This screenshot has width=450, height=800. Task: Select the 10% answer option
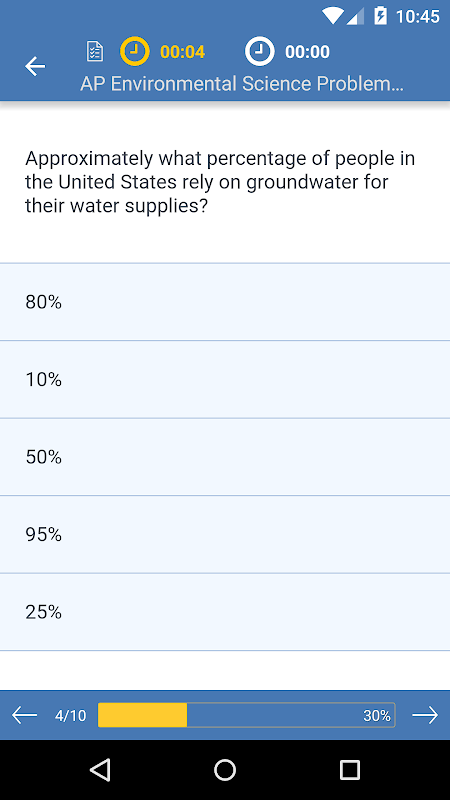coord(225,380)
